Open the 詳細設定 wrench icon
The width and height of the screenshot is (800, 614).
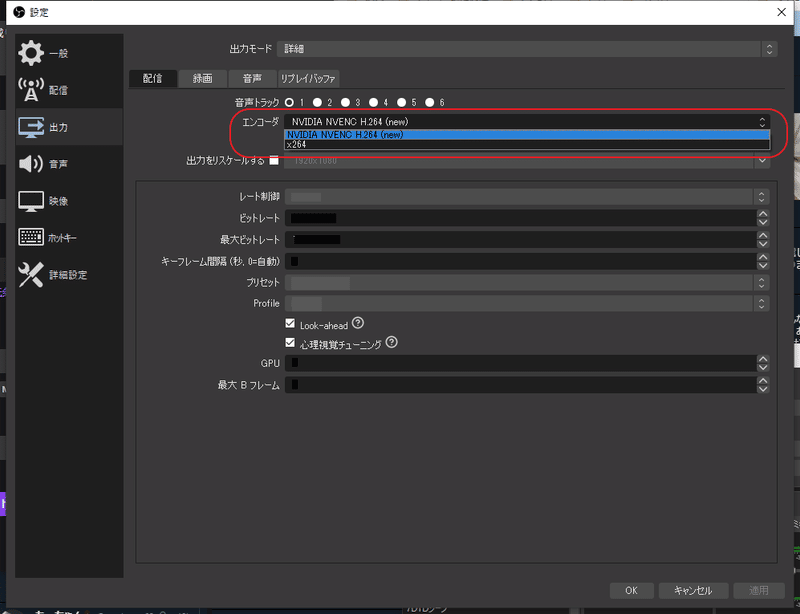(x=31, y=275)
